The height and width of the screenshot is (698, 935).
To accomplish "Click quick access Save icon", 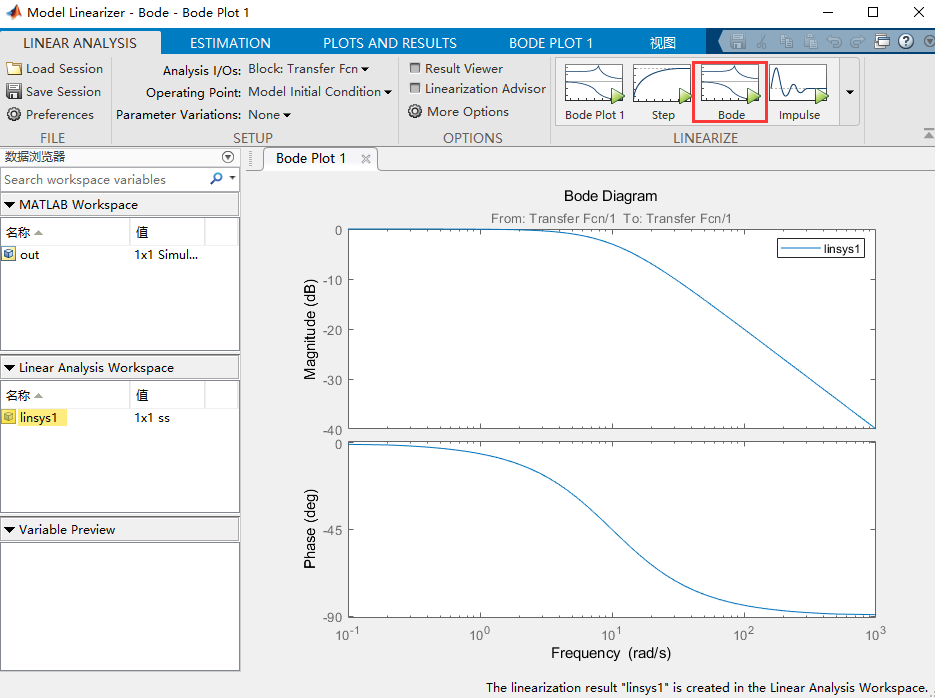I will pos(738,42).
